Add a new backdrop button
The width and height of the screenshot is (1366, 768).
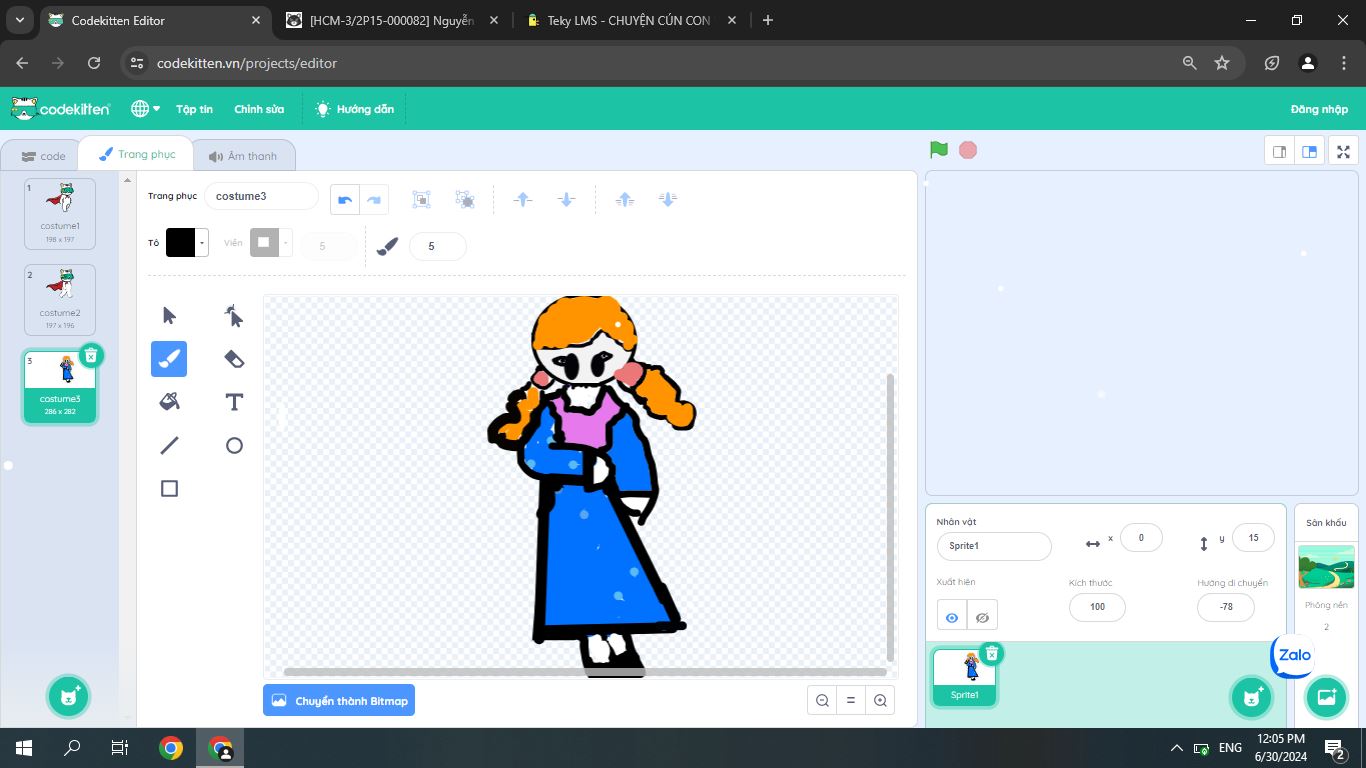[1326, 697]
